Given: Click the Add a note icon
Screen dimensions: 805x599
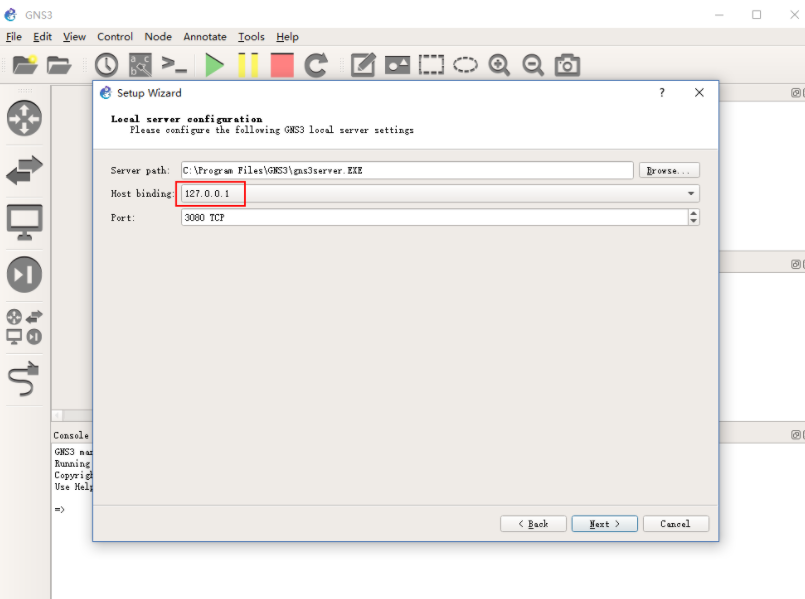Looking at the screenshot, I should coord(363,65).
